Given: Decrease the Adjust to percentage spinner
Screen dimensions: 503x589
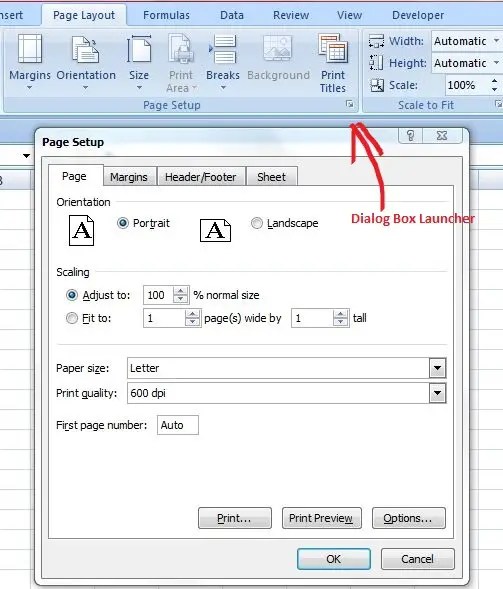Looking at the screenshot, I should pyautogui.click(x=181, y=299).
